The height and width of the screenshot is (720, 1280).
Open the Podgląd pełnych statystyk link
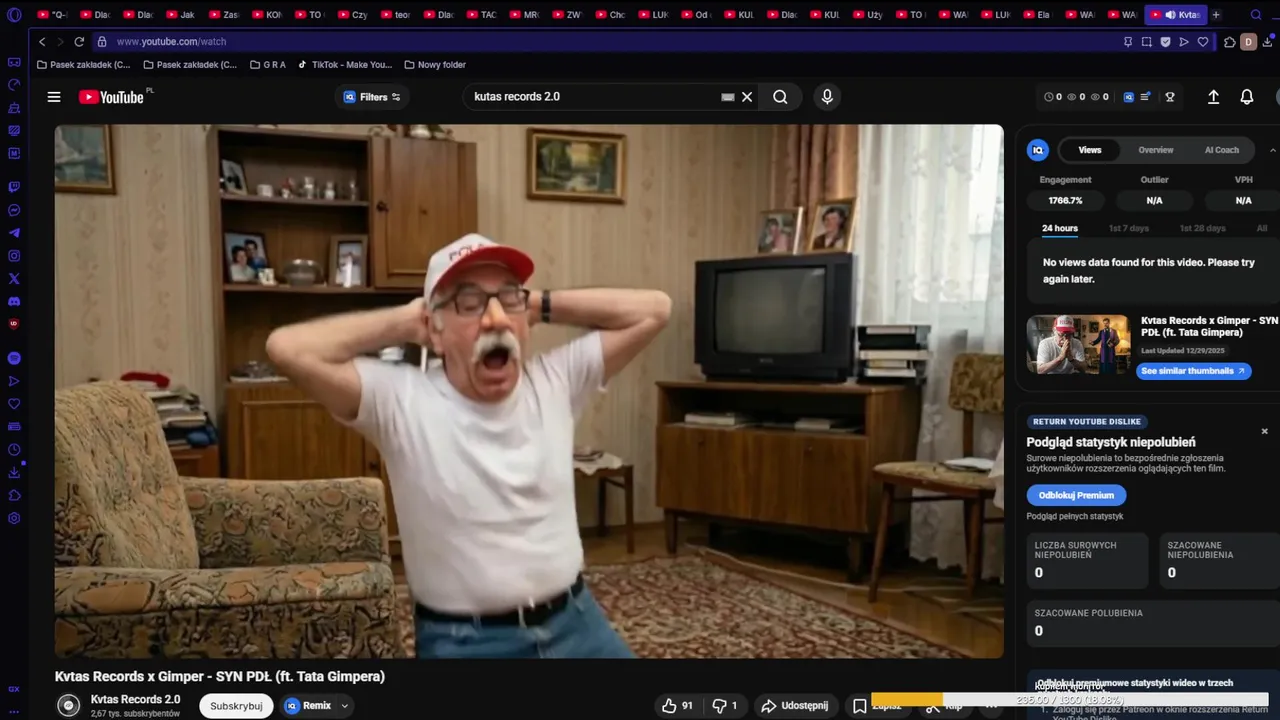pyautogui.click(x=1075, y=517)
